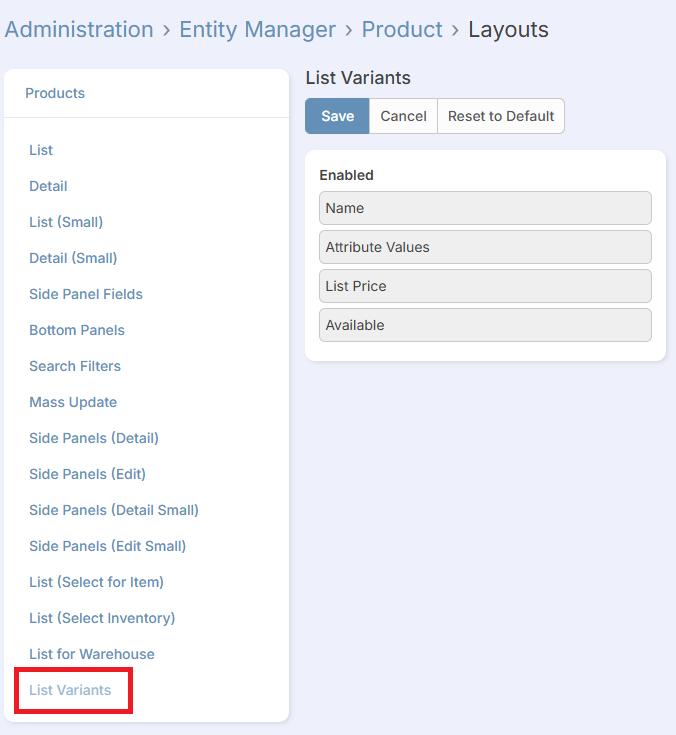Open Product breadcrumb link
This screenshot has height=735, width=676.
[x=402, y=30]
